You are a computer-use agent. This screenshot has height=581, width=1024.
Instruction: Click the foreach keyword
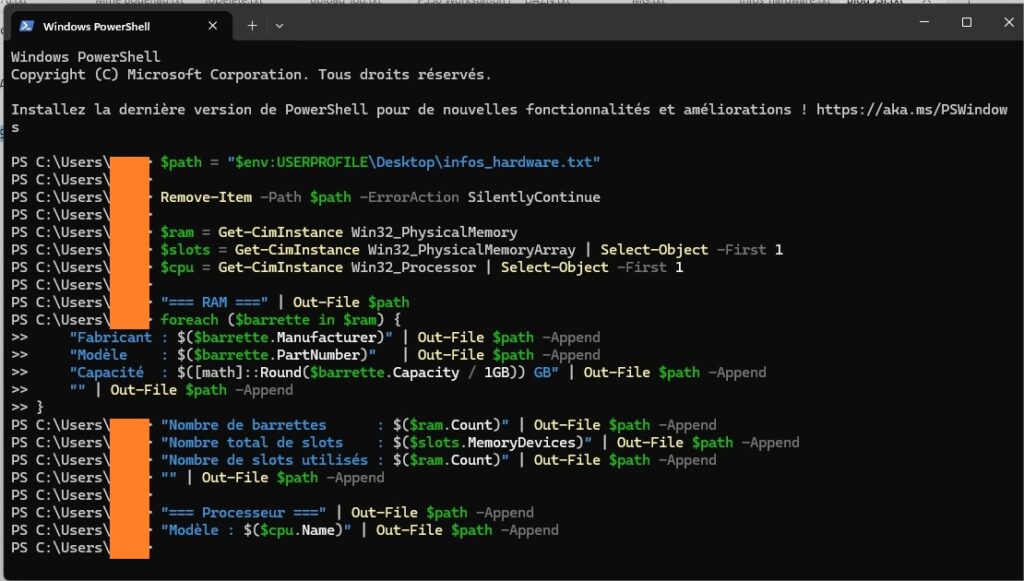click(189, 320)
